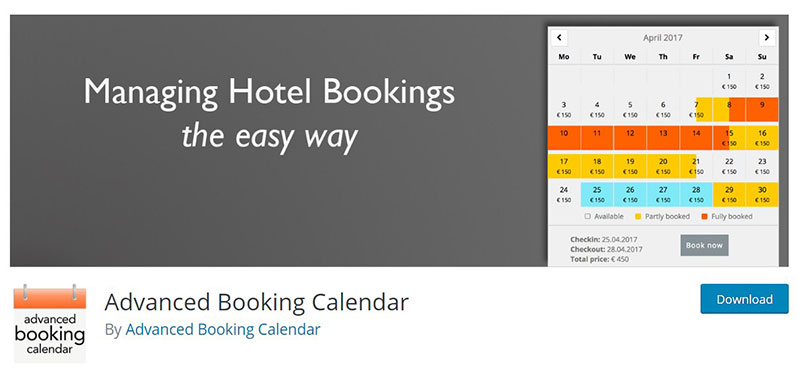Click the Advanced Booking Calendar plugin title
800x372 pixels.
point(257,302)
